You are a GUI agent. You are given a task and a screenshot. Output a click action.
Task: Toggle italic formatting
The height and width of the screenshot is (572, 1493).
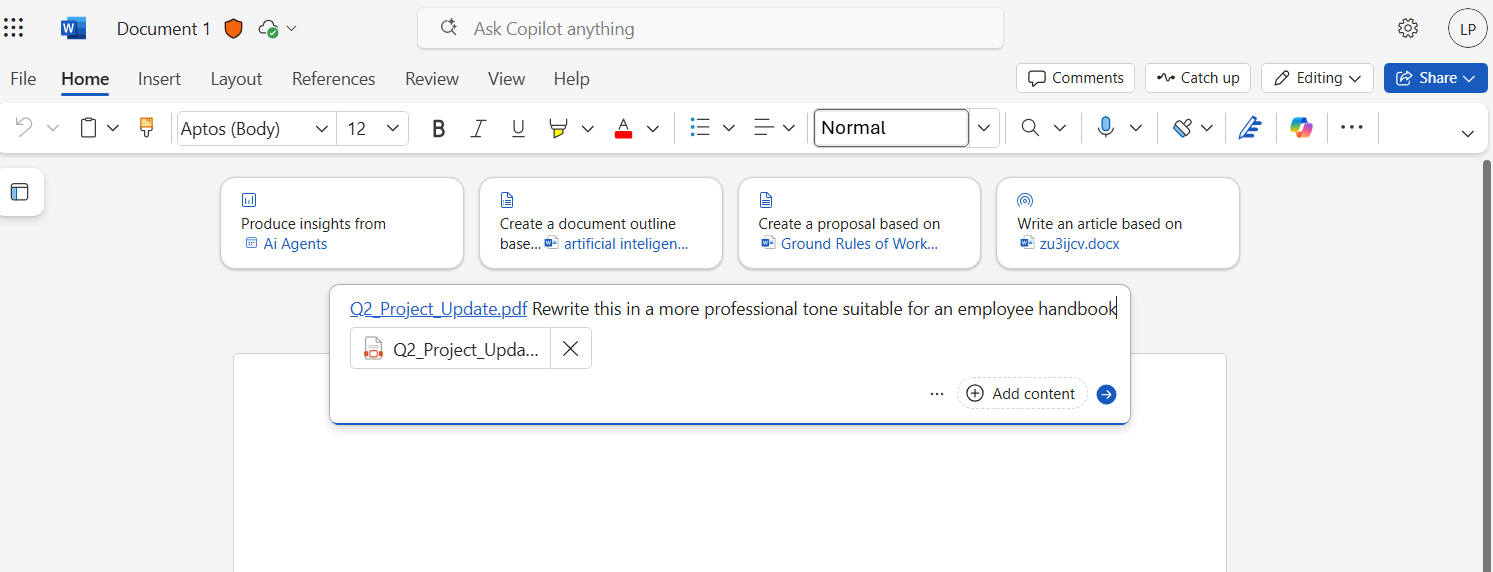click(478, 128)
